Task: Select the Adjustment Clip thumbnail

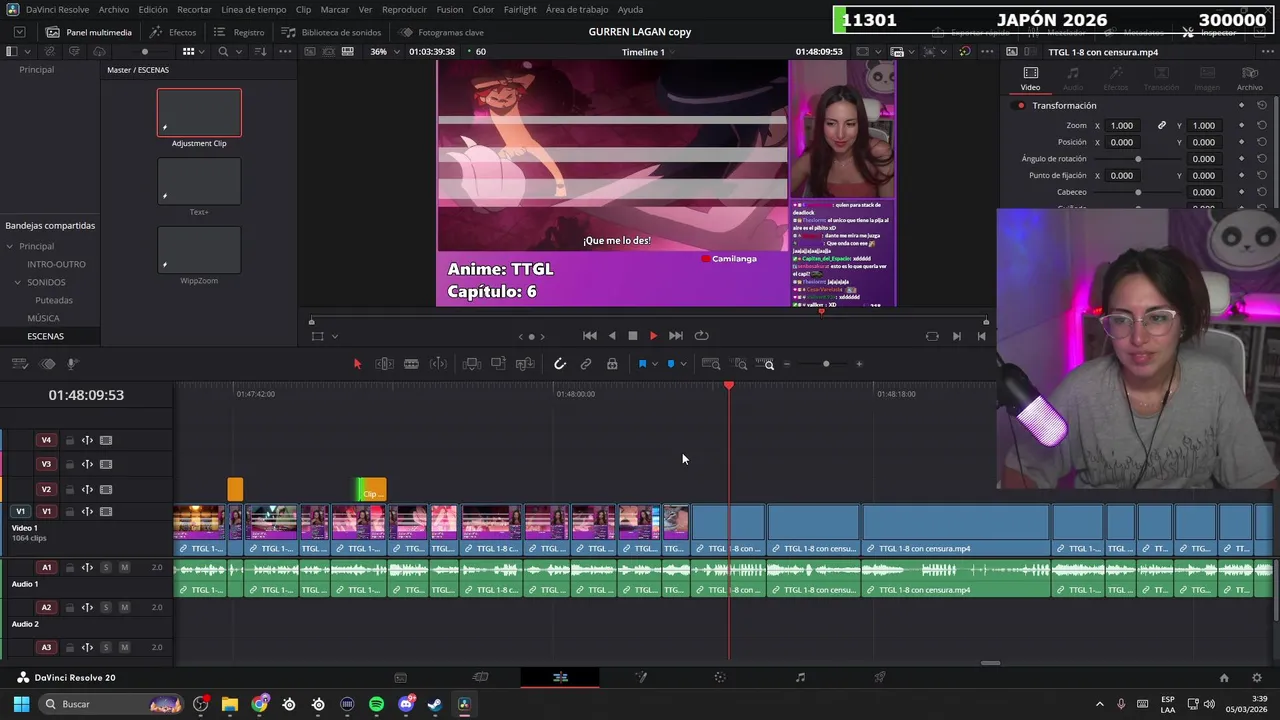Action: point(199,112)
